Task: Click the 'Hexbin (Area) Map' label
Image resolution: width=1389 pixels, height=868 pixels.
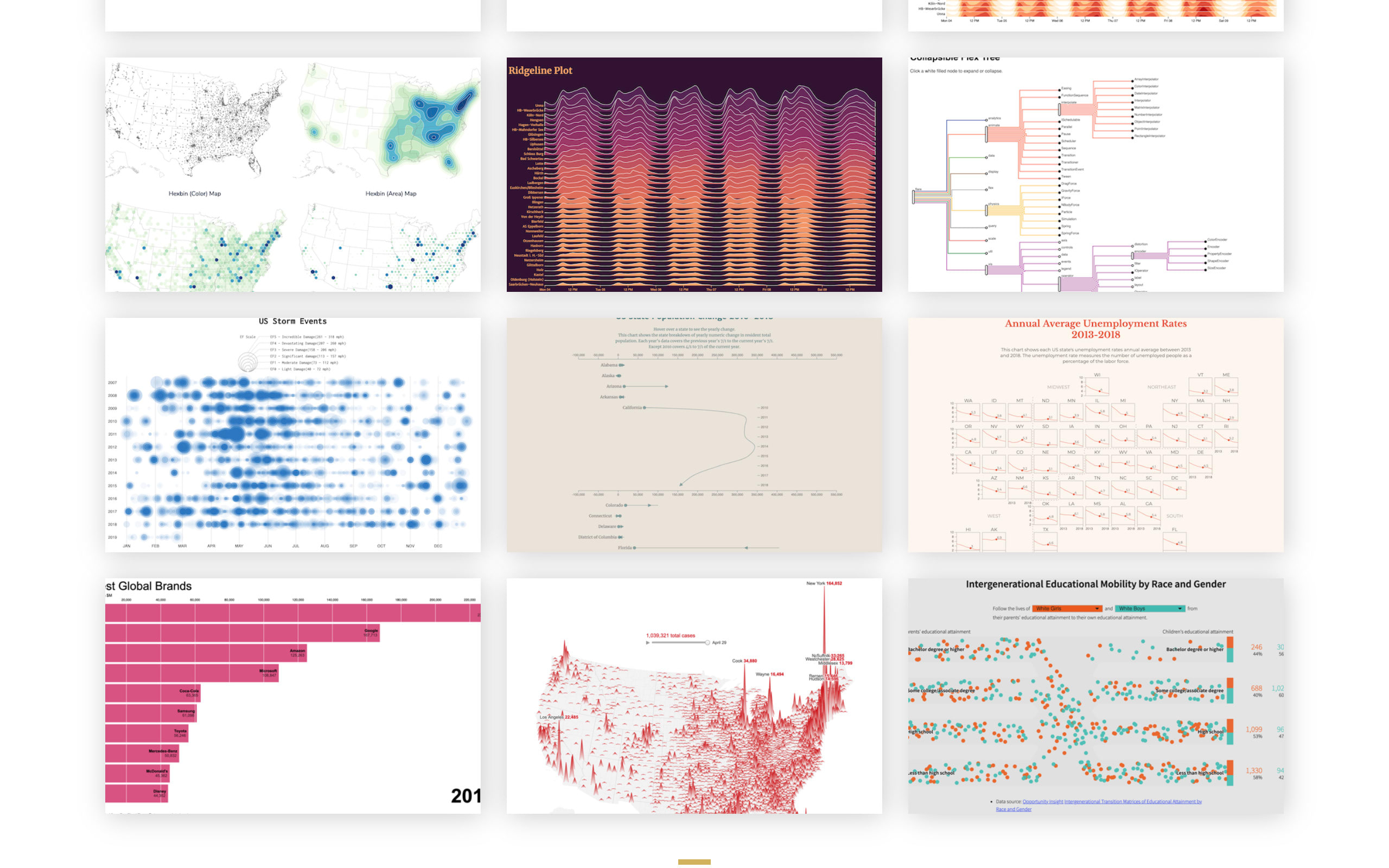Action: (391, 194)
